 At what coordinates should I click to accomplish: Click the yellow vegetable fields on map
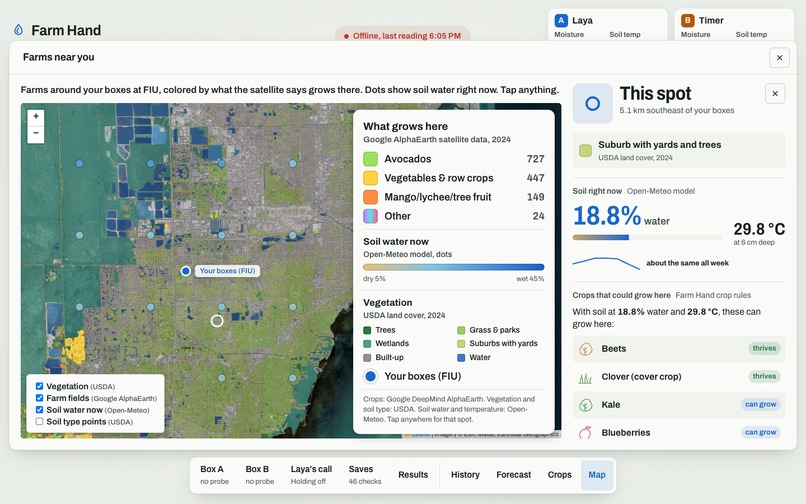(74, 348)
